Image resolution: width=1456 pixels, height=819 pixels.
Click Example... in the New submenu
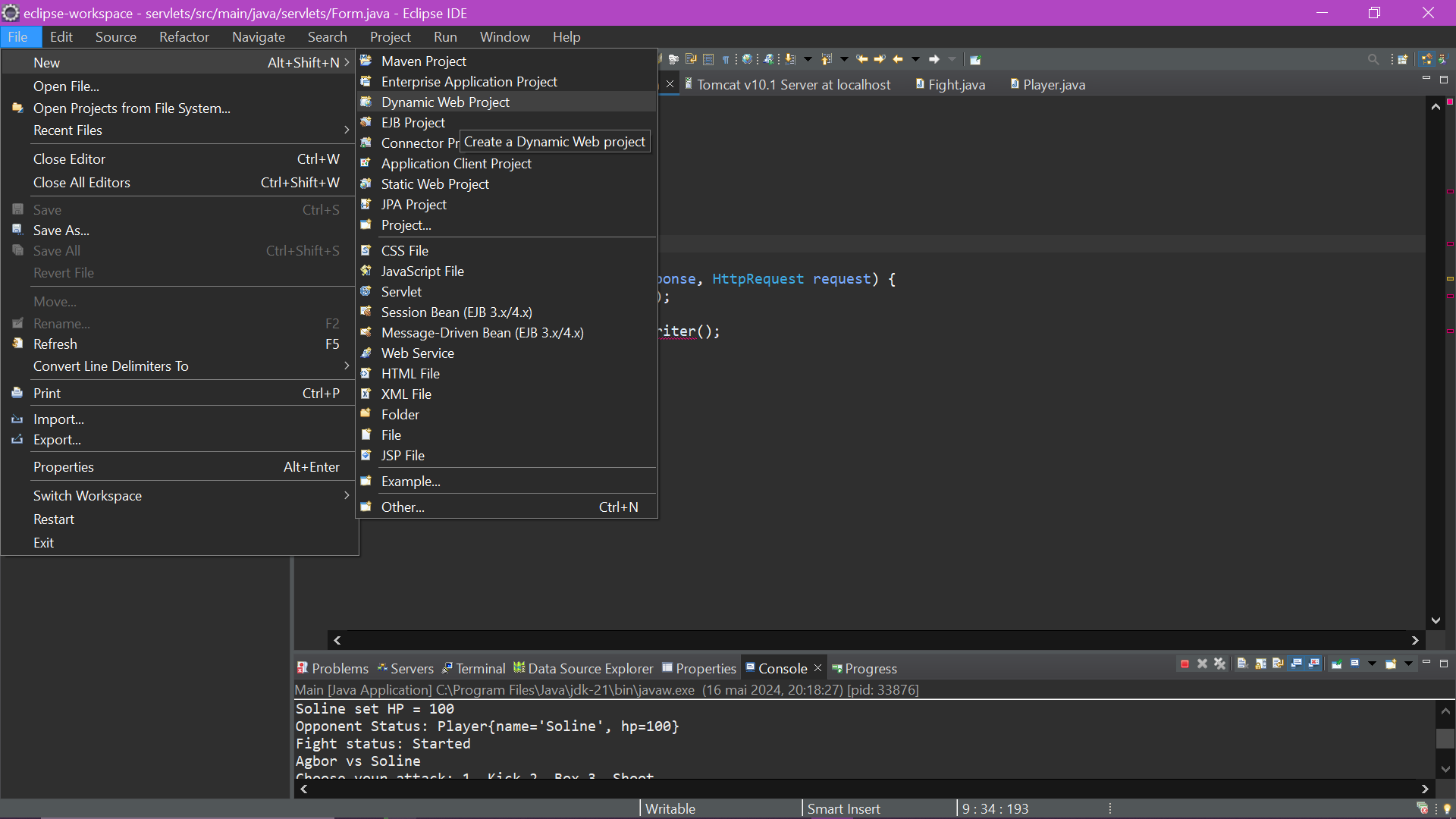[x=507, y=481]
